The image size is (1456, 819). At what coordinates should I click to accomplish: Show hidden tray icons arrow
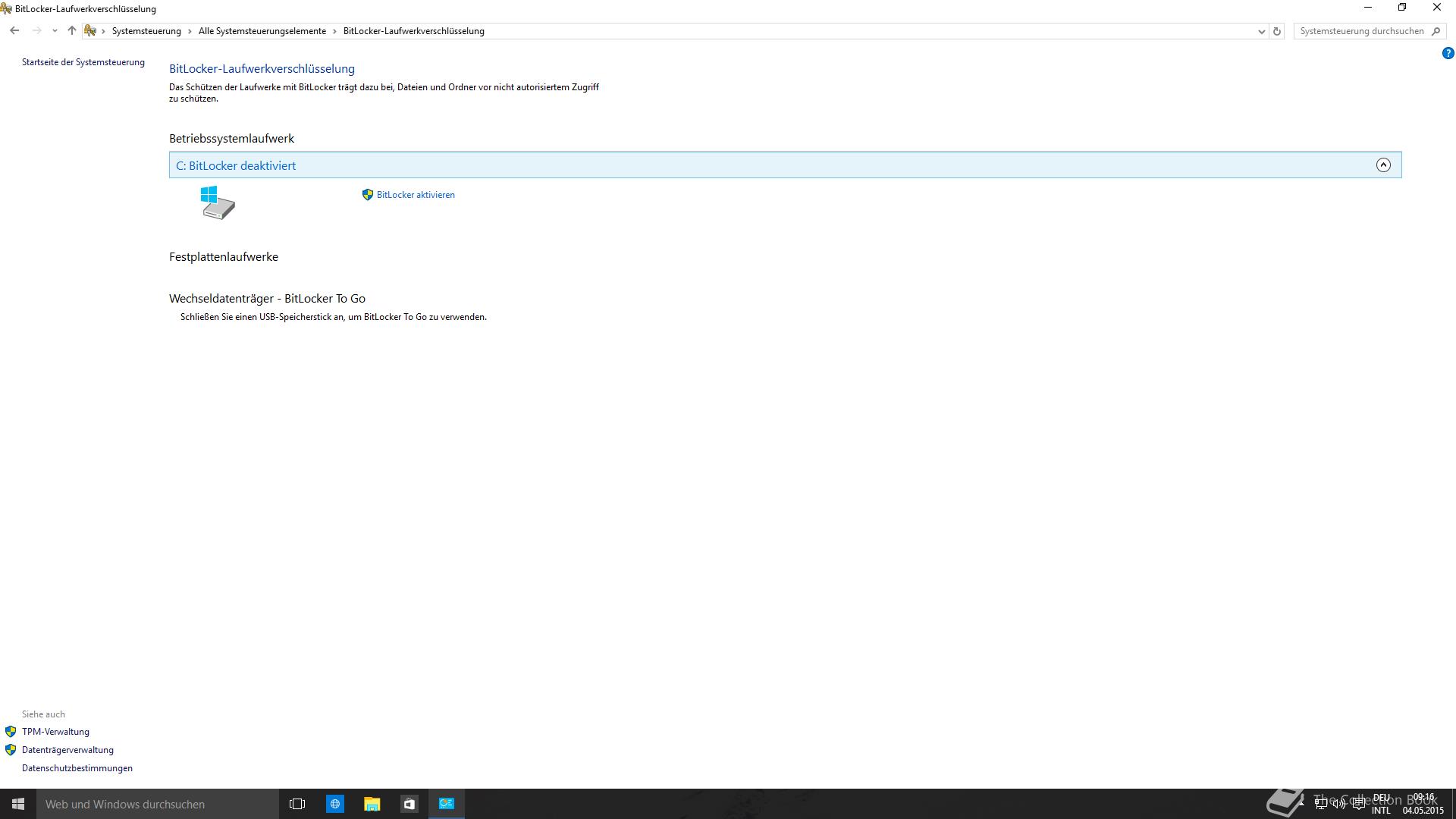tap(1301, 804)
